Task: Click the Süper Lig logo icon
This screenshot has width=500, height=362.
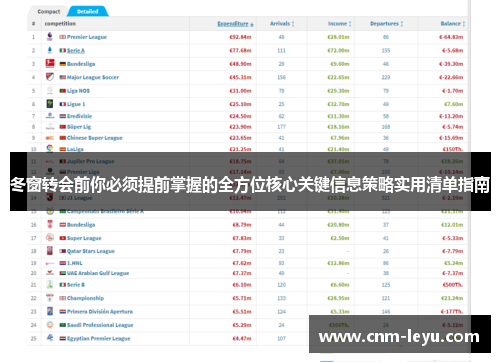Action: coord(50,127)
